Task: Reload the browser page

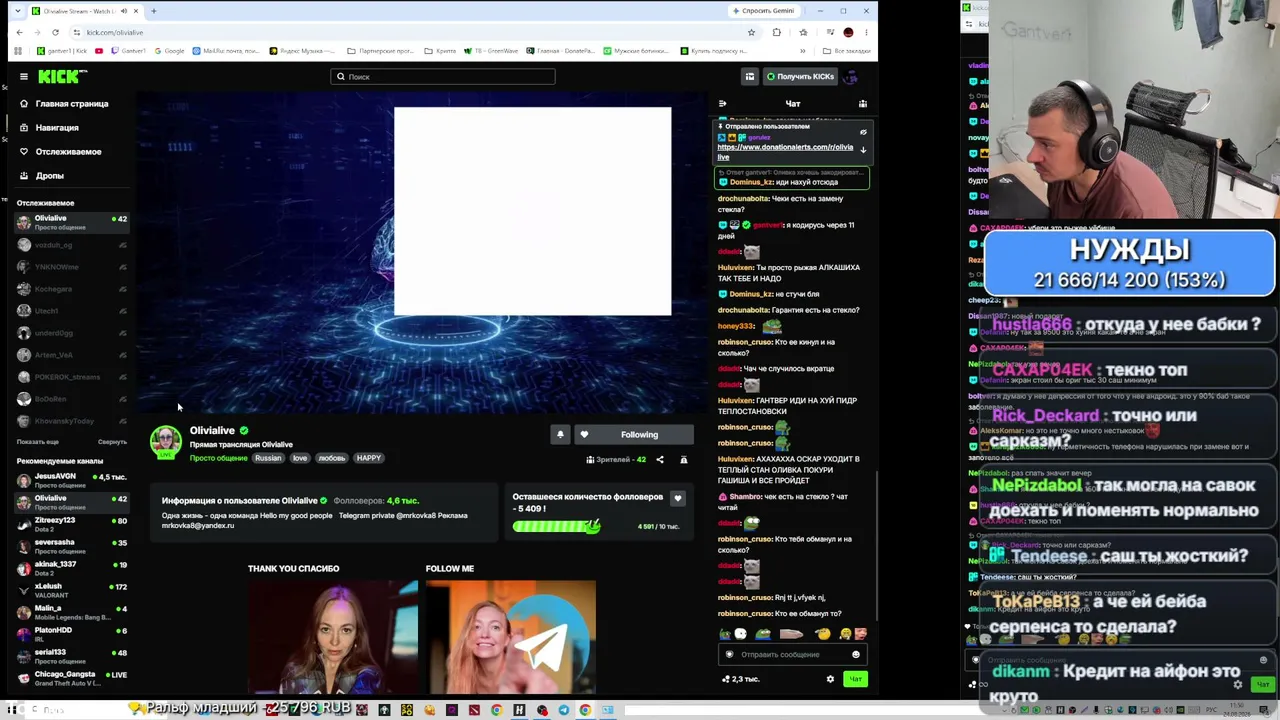Action: [55, 32]
